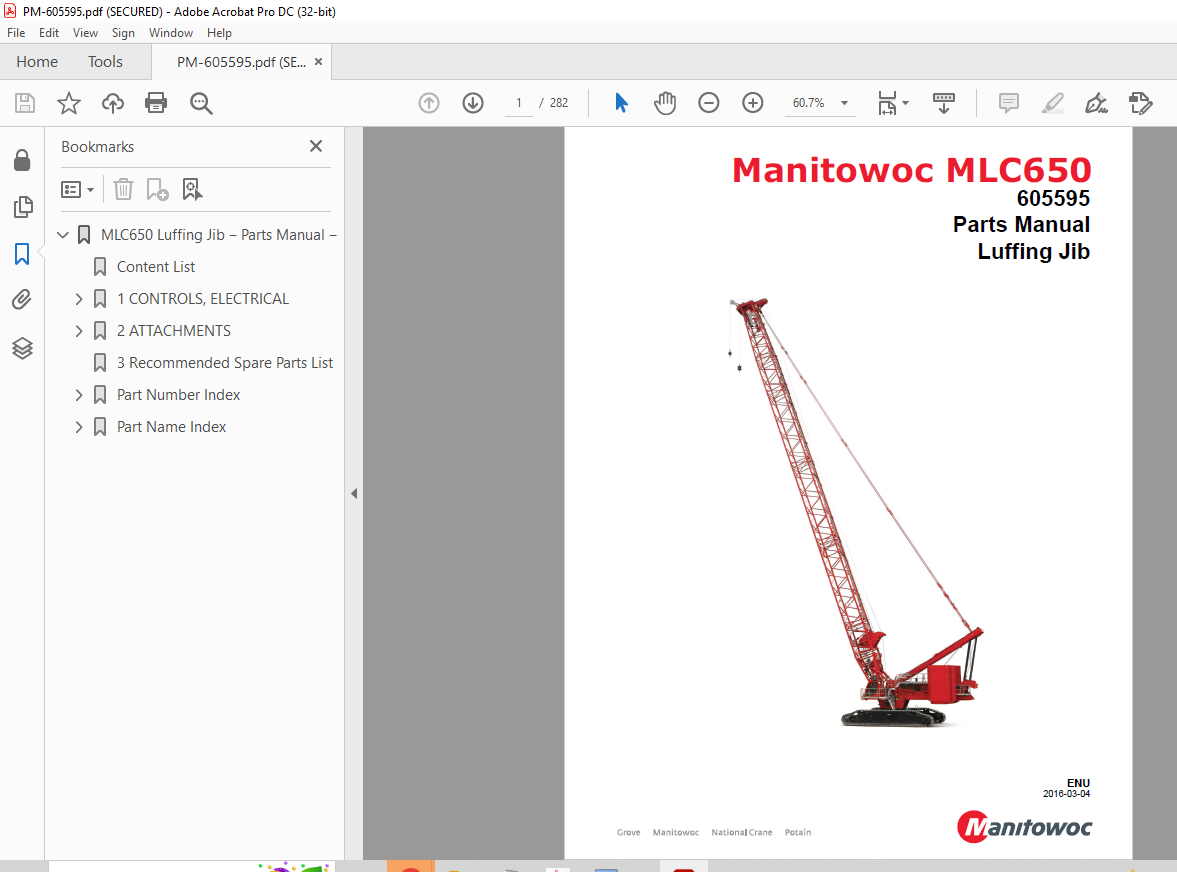1177x872 pixels.
Task: Click the Manitowoc MLC650 title text
Action: pyautogui.click(x=911, y=170)
